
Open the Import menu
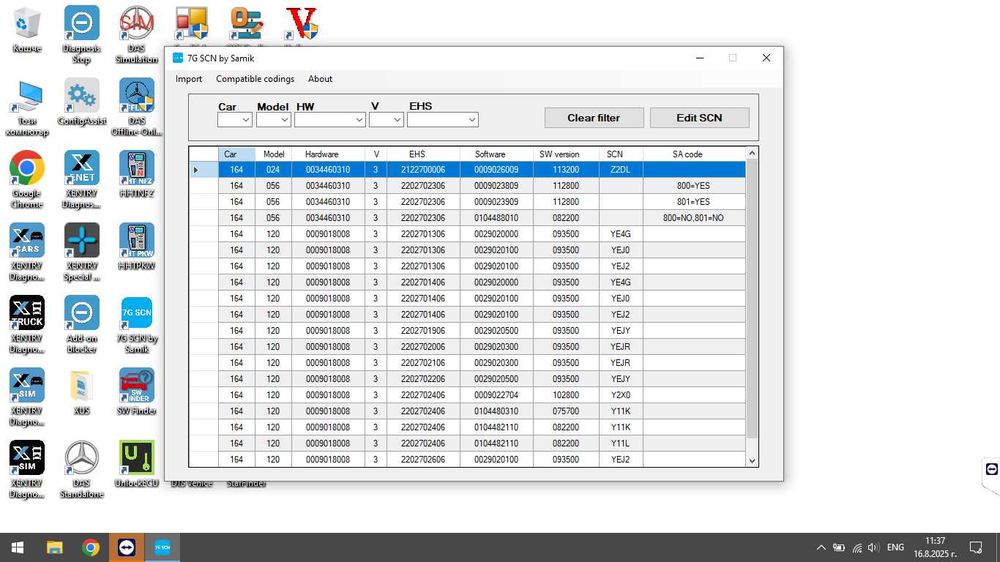click(x=189, y=78)
